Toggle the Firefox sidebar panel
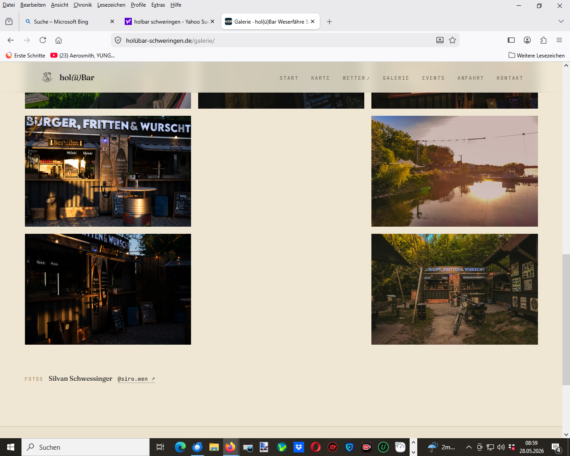This screenshot has height=456, width=570. pos(511,40)
